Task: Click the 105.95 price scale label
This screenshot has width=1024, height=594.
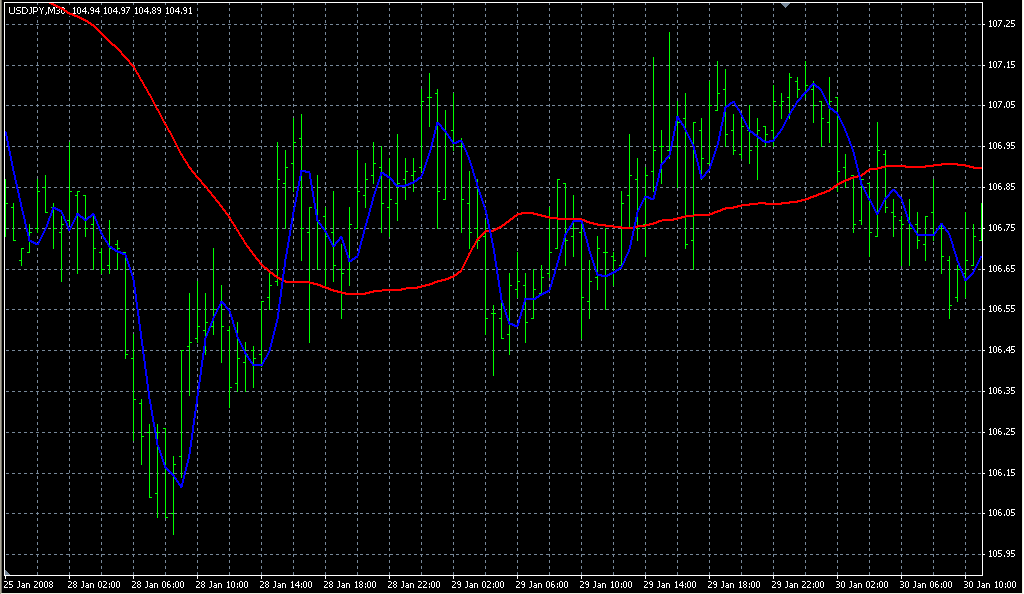Action: tap(1001, 554)
